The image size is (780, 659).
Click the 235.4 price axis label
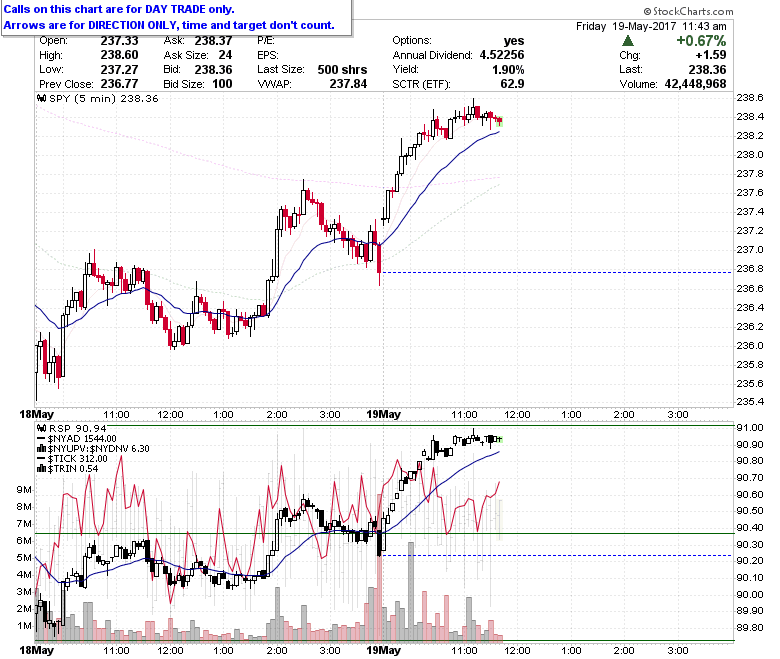point(750,402)
